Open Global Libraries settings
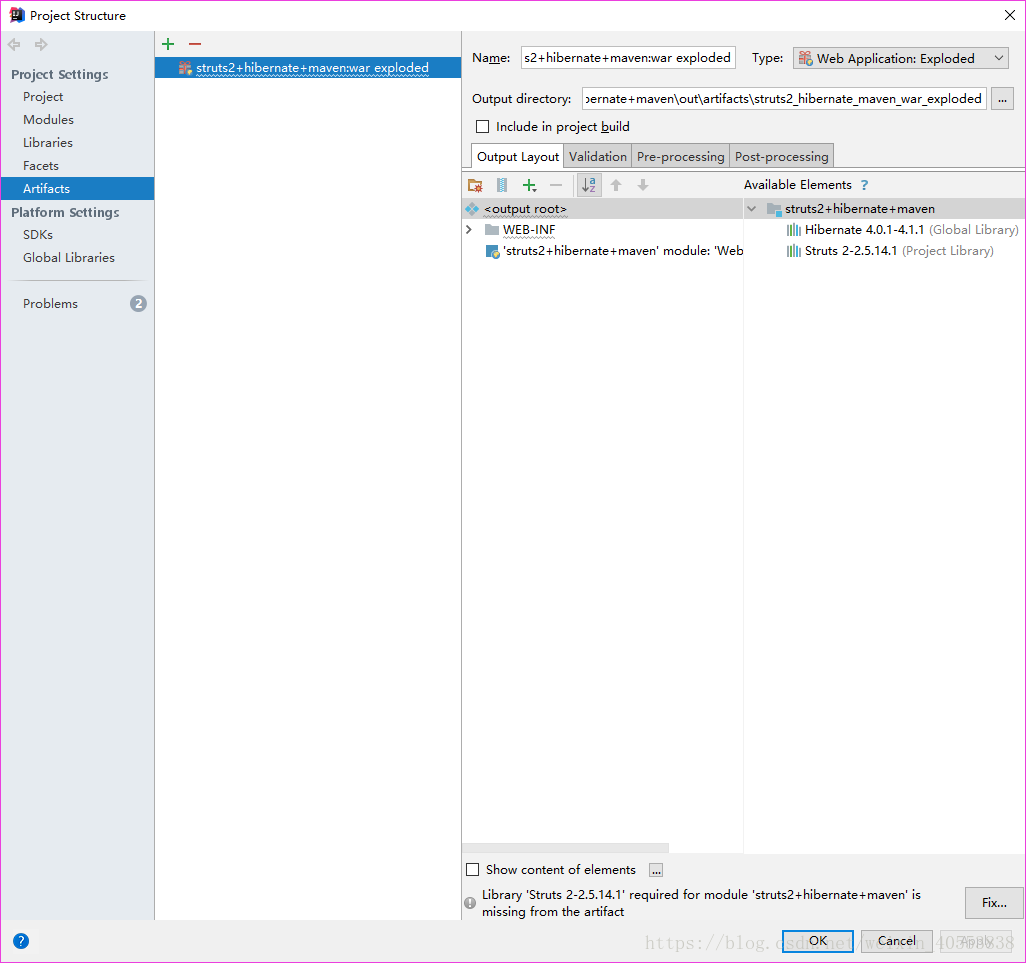The image size is (1026, 963). point(69,258)
